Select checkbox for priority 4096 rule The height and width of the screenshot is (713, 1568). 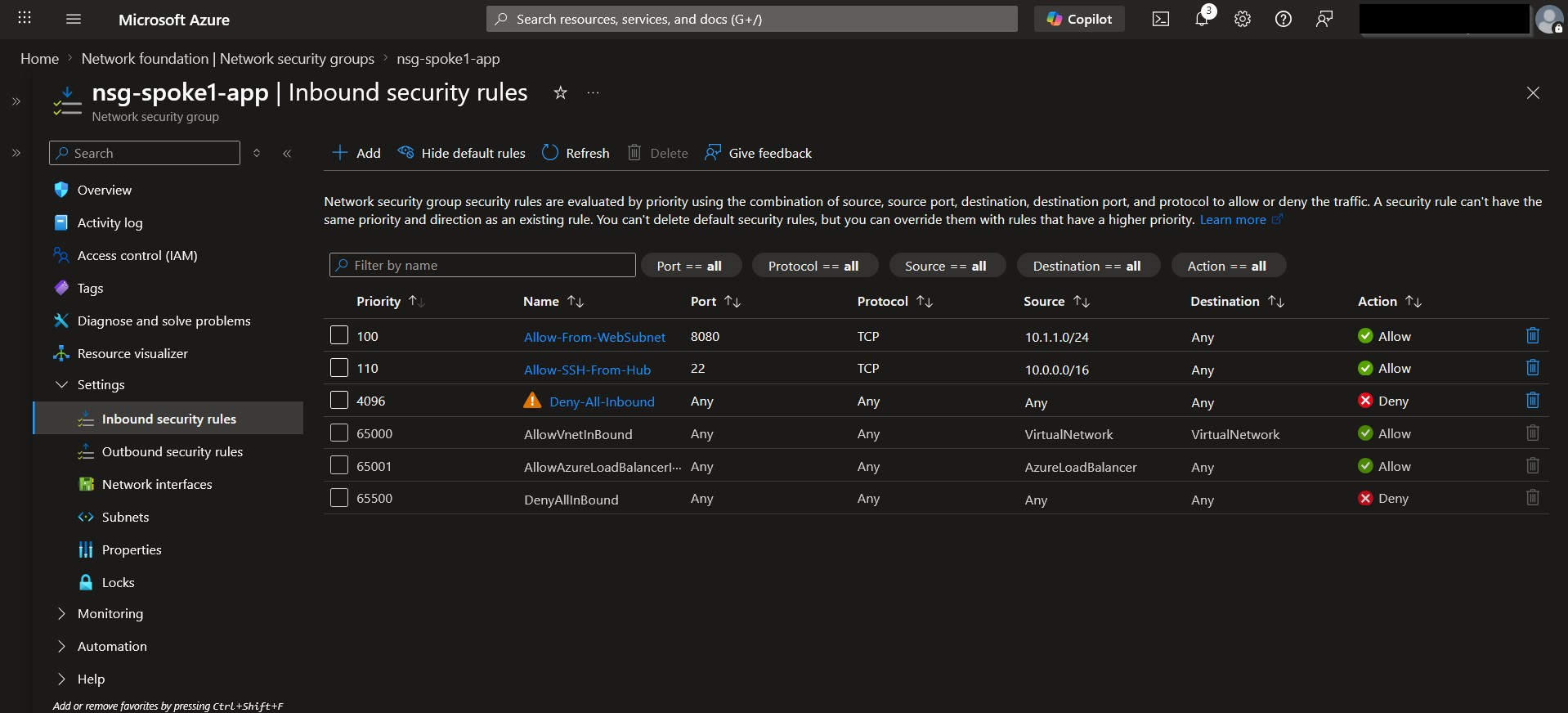pyautogui.click(x=339, y=400)
